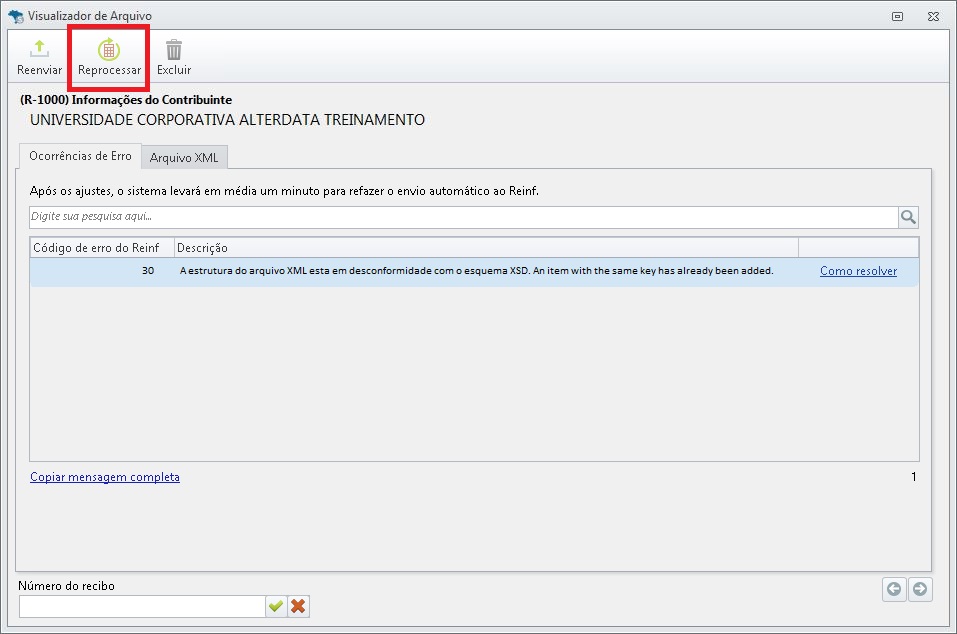Click the 'Descrição' column header
Image resolution: width=957 pixels, height=634 pixels.
coord(486,248)
